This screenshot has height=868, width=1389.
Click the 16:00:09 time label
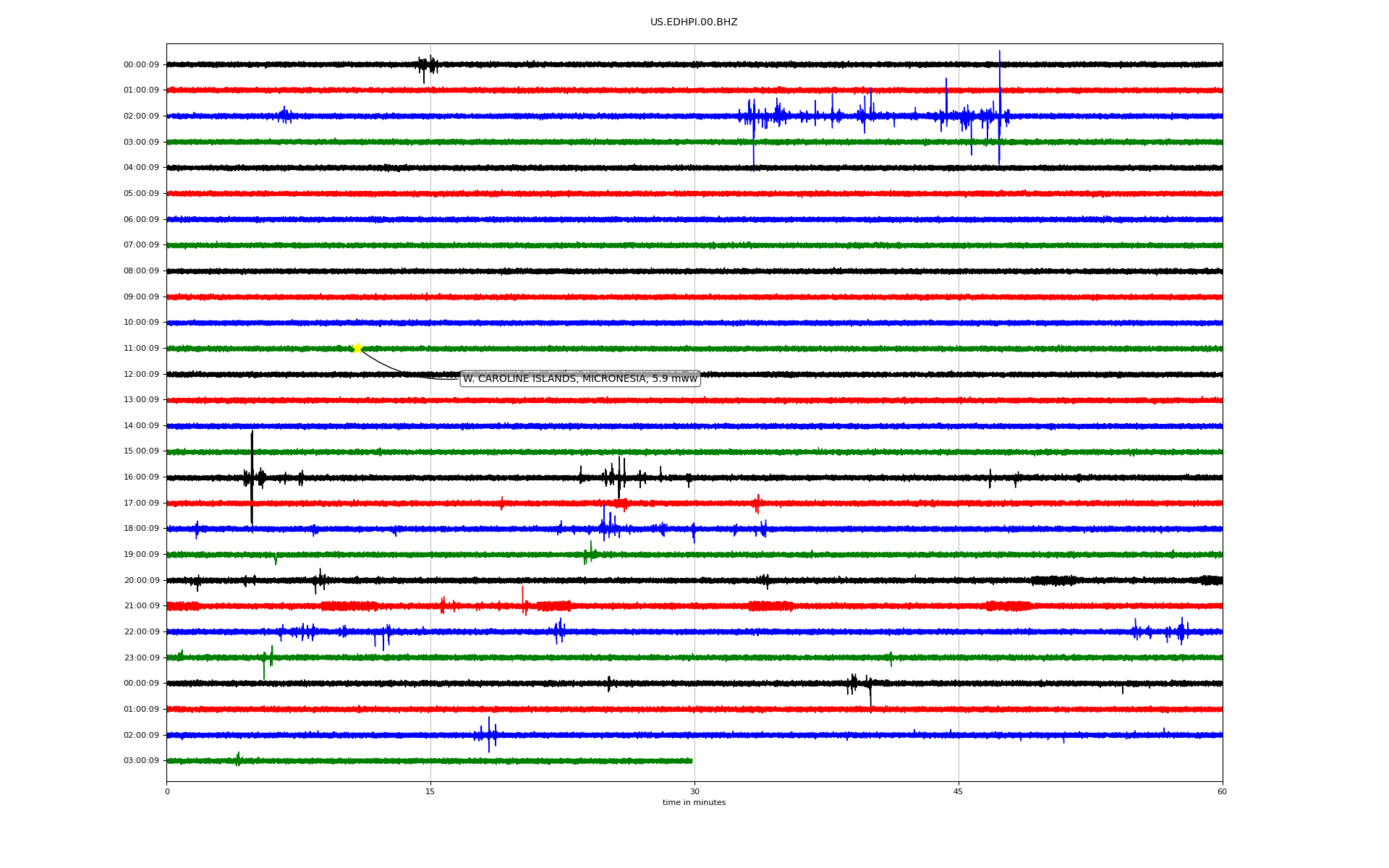coord(141,477)
